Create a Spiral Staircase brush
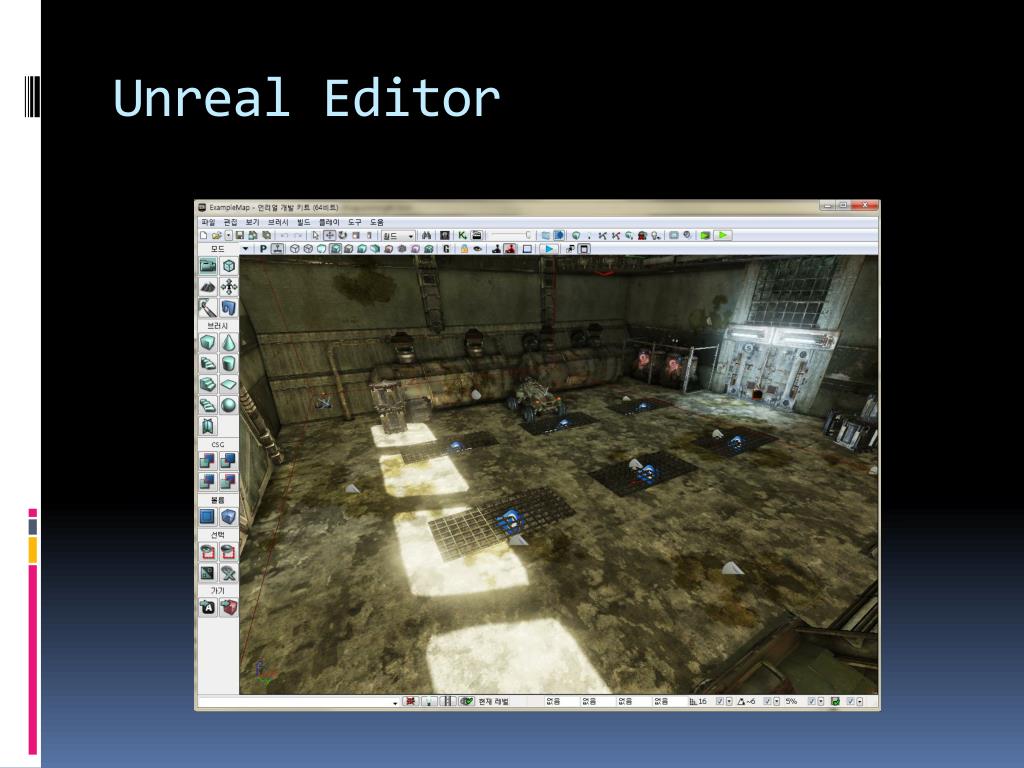Image resolution: width=1024 pixels, height=768 pixels. tap(208, 405)
